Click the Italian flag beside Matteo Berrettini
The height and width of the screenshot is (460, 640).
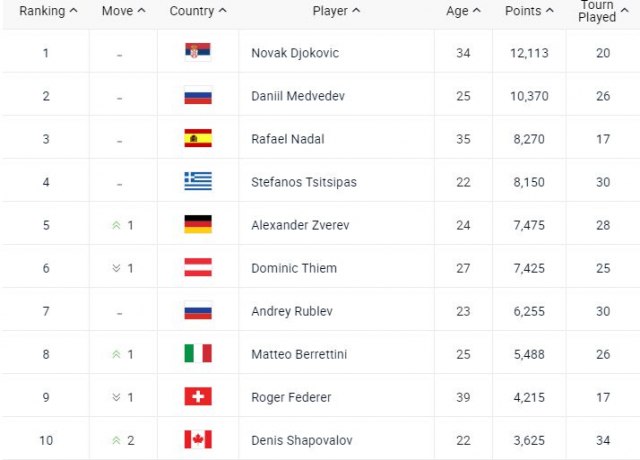(x=197, y=354)
